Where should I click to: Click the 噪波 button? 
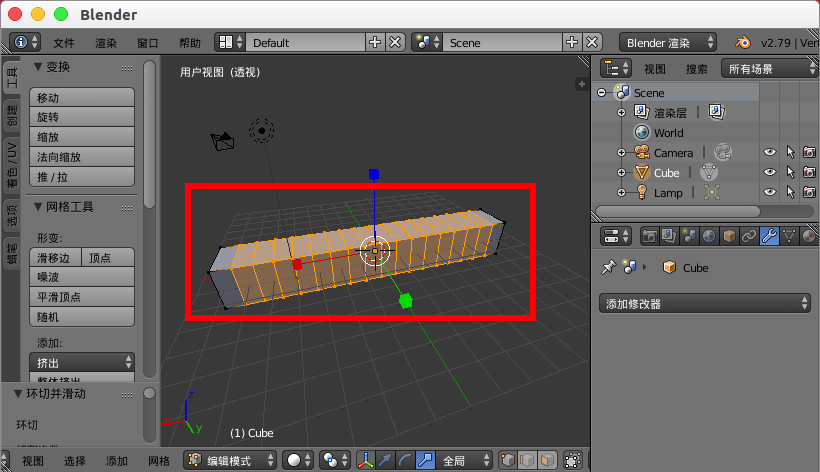pyautogui.click(x=82, y=277)
